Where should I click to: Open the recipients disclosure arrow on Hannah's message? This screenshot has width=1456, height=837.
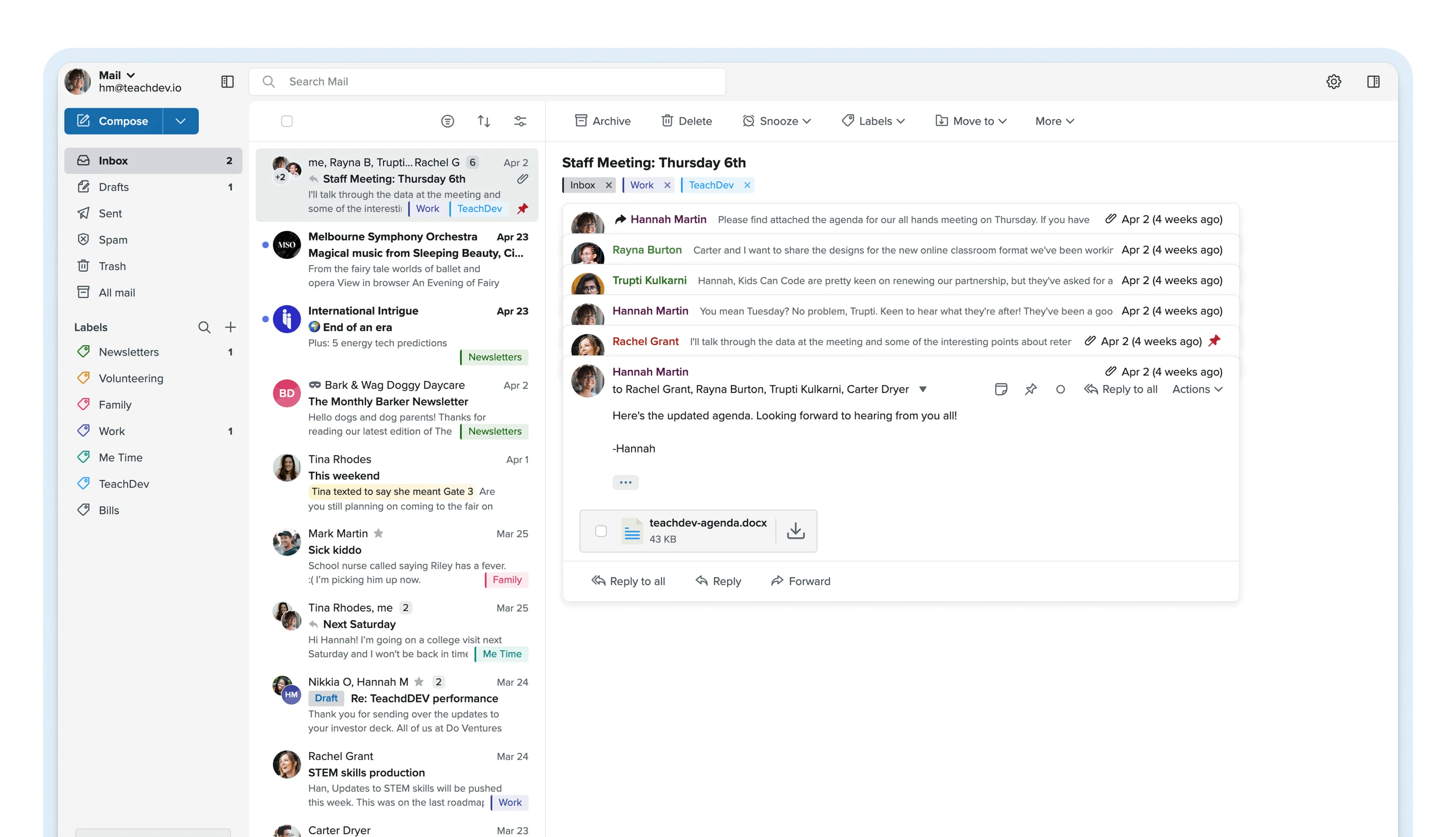pyautogui.click(x=923, y=389)
